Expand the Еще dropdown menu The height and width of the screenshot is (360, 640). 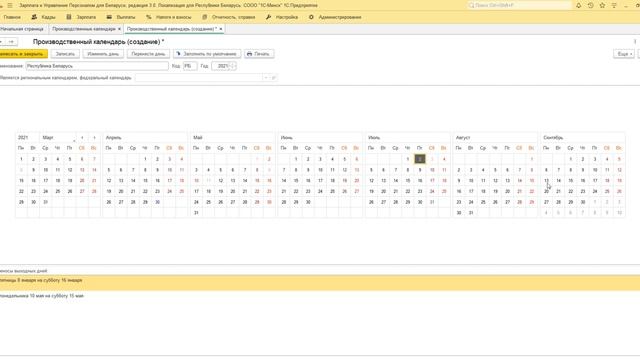click(x=624, y=54)
